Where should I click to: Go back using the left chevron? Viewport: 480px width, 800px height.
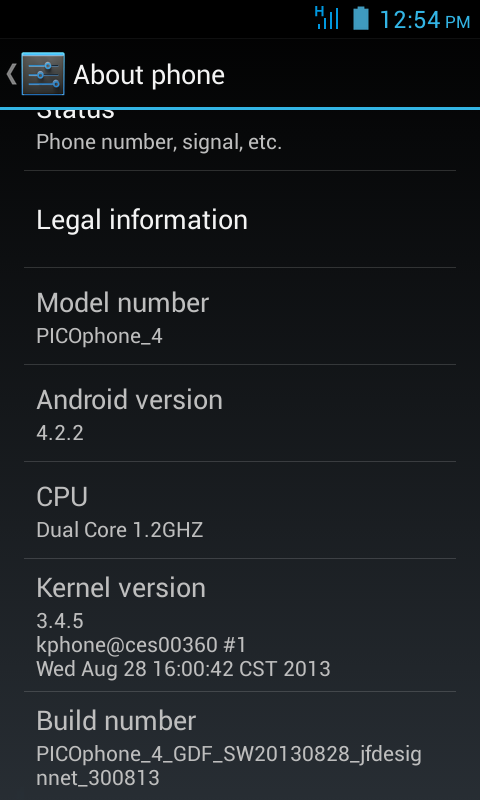click(11, 74)
